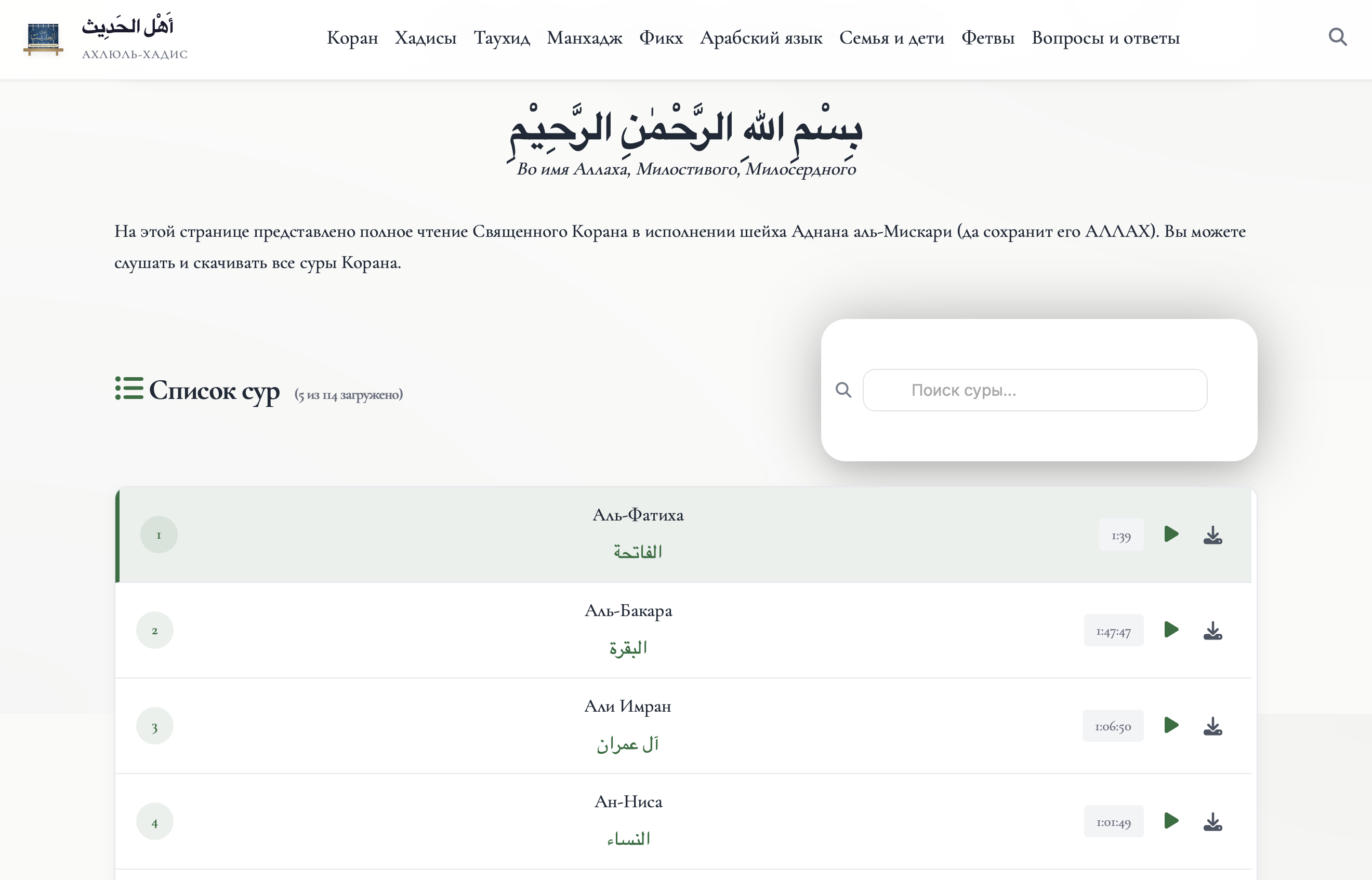Focus the Поиск суры search field

1035,390
